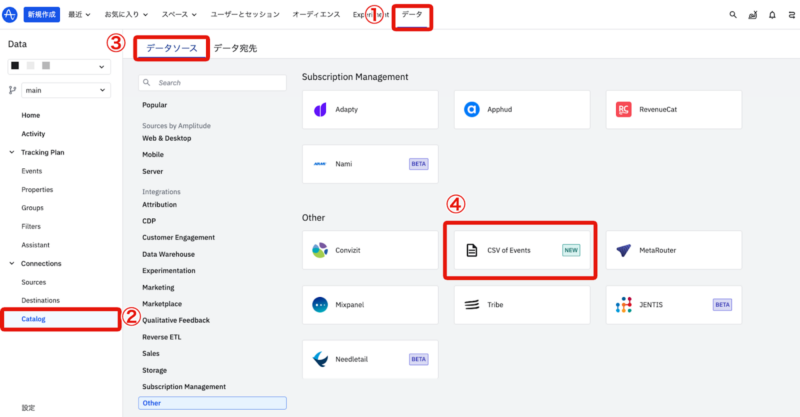The height and width of the screenshot is (417, 800).
Task: Collapse the Tracking Plan section
Action: [x=13, y=152]
